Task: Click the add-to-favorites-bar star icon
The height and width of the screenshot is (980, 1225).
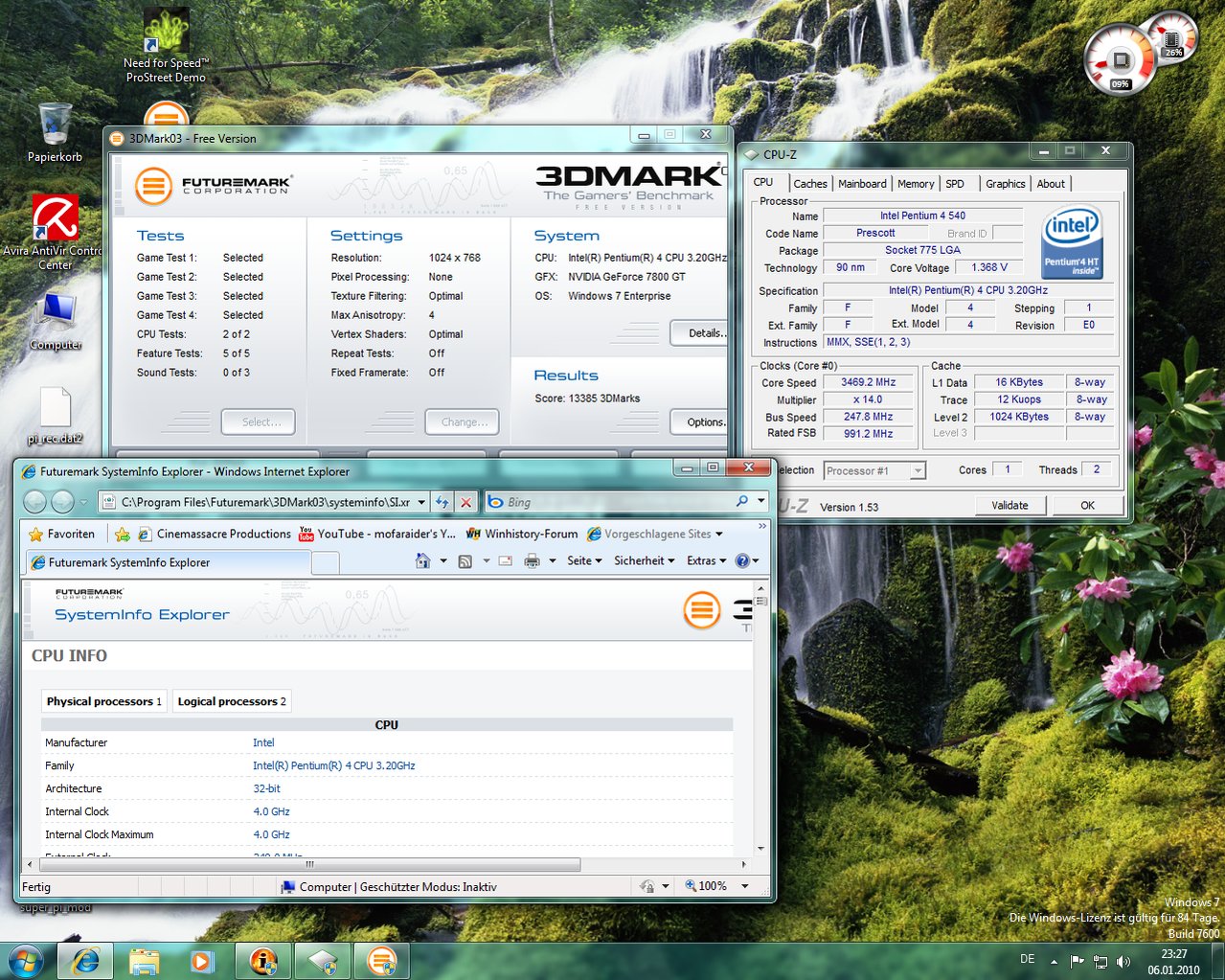Action: coord(123,534)
